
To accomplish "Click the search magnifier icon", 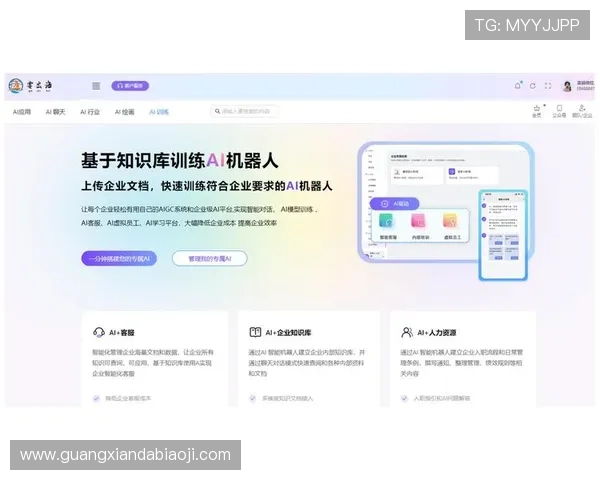I will click(x=217, y=111).
